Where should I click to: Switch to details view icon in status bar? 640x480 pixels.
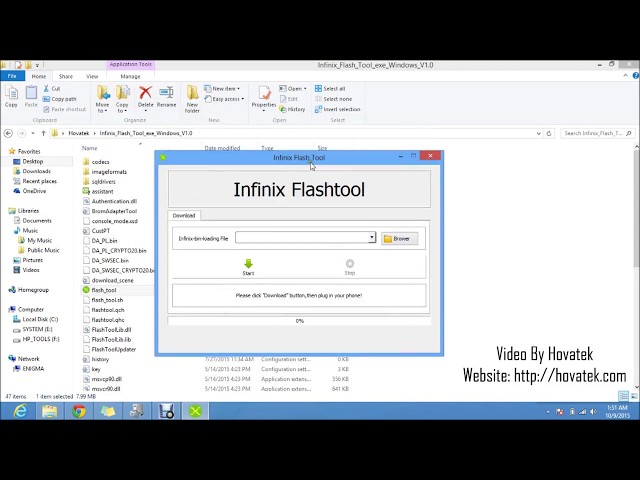click(623, 396)
